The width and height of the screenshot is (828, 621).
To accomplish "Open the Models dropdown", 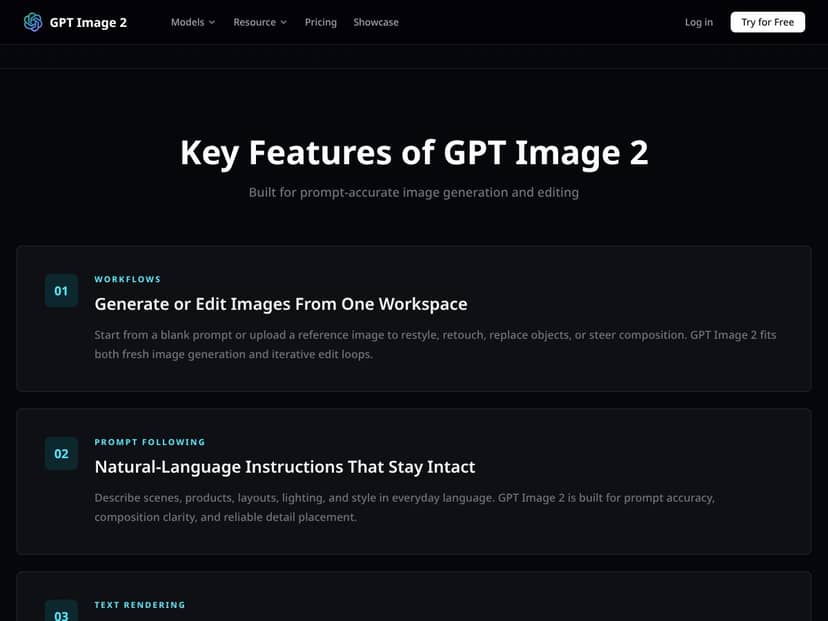I will pyautogui.click(x=192, y=21).
